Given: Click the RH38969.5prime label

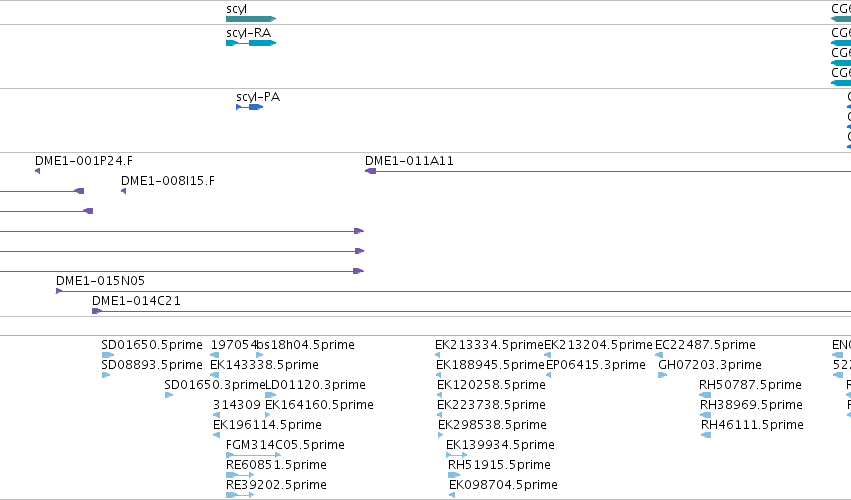Looking at the screenshot, I should (x=751, y=405).
